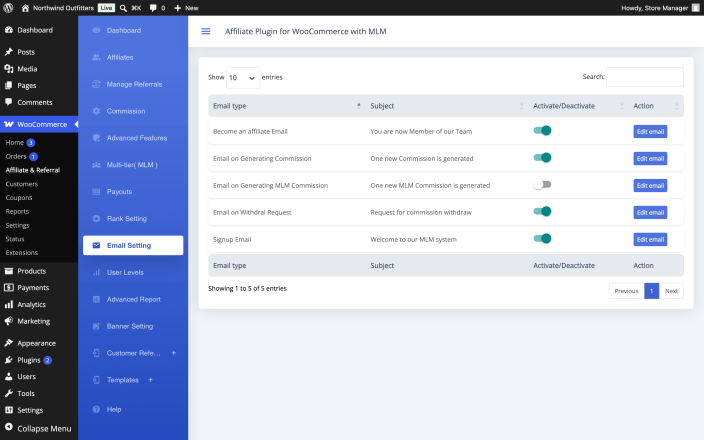Click the Products icon in WP menu

[x=9, y=271]
